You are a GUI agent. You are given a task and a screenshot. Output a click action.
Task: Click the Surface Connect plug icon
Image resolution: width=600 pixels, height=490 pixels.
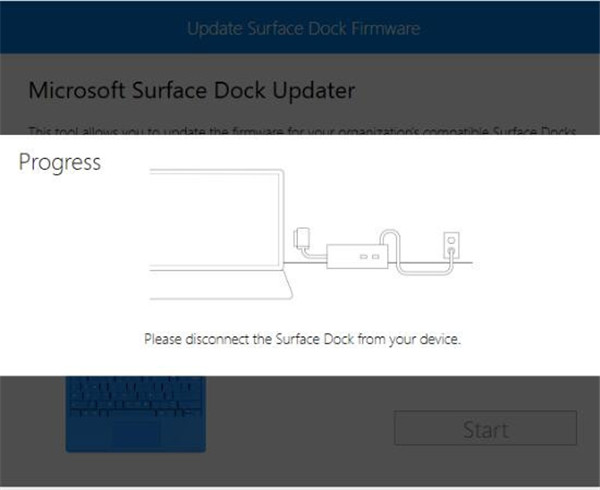[302, 237]
